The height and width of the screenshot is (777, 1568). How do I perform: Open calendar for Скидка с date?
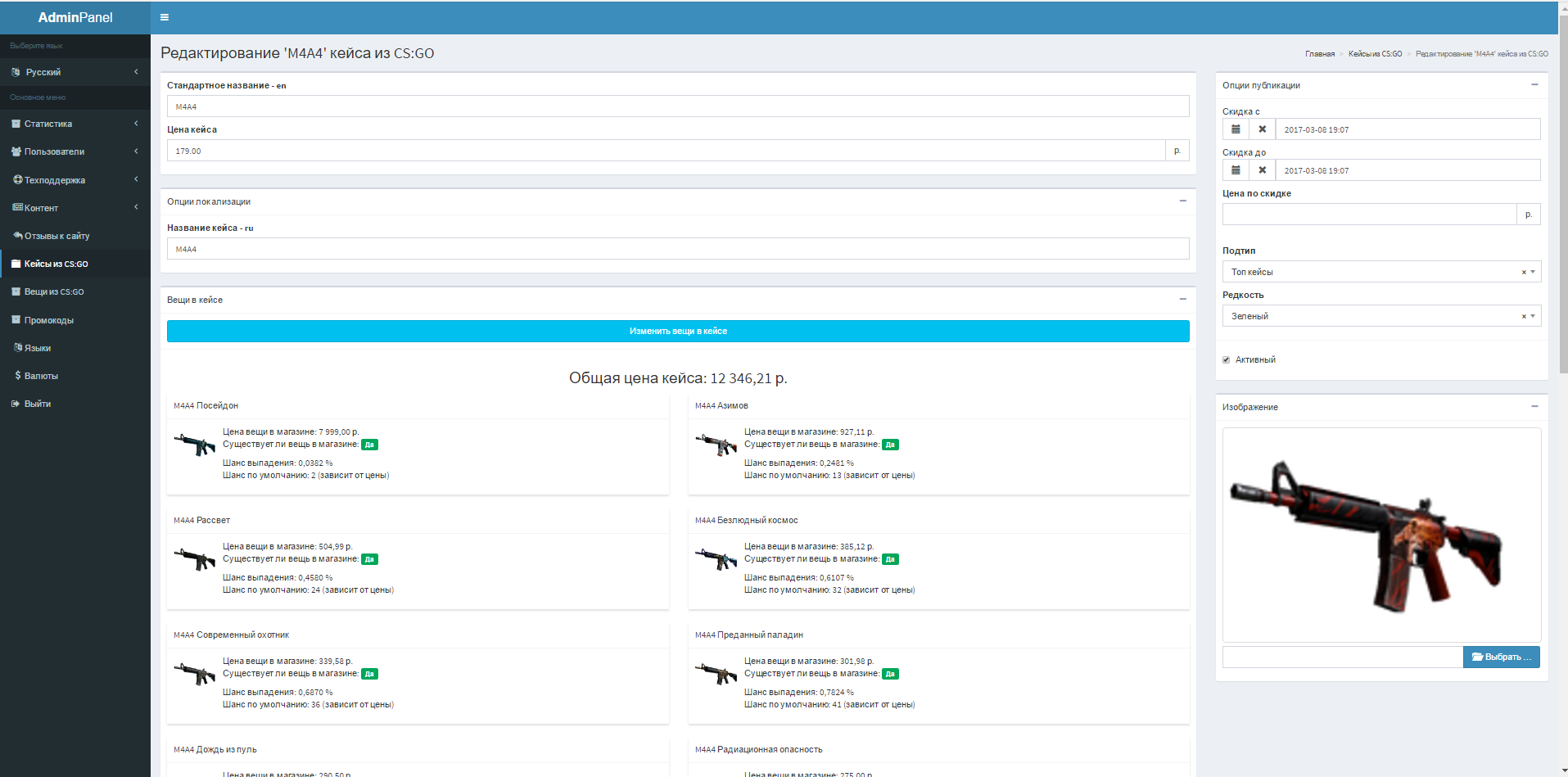1236,129
